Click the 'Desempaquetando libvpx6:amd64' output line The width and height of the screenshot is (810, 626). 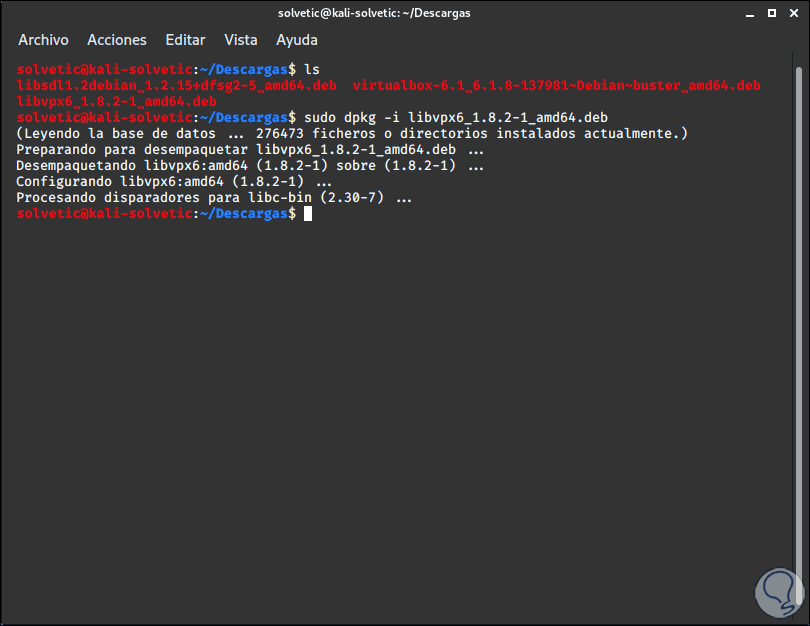pyautogui.click(x=250, y=165)
